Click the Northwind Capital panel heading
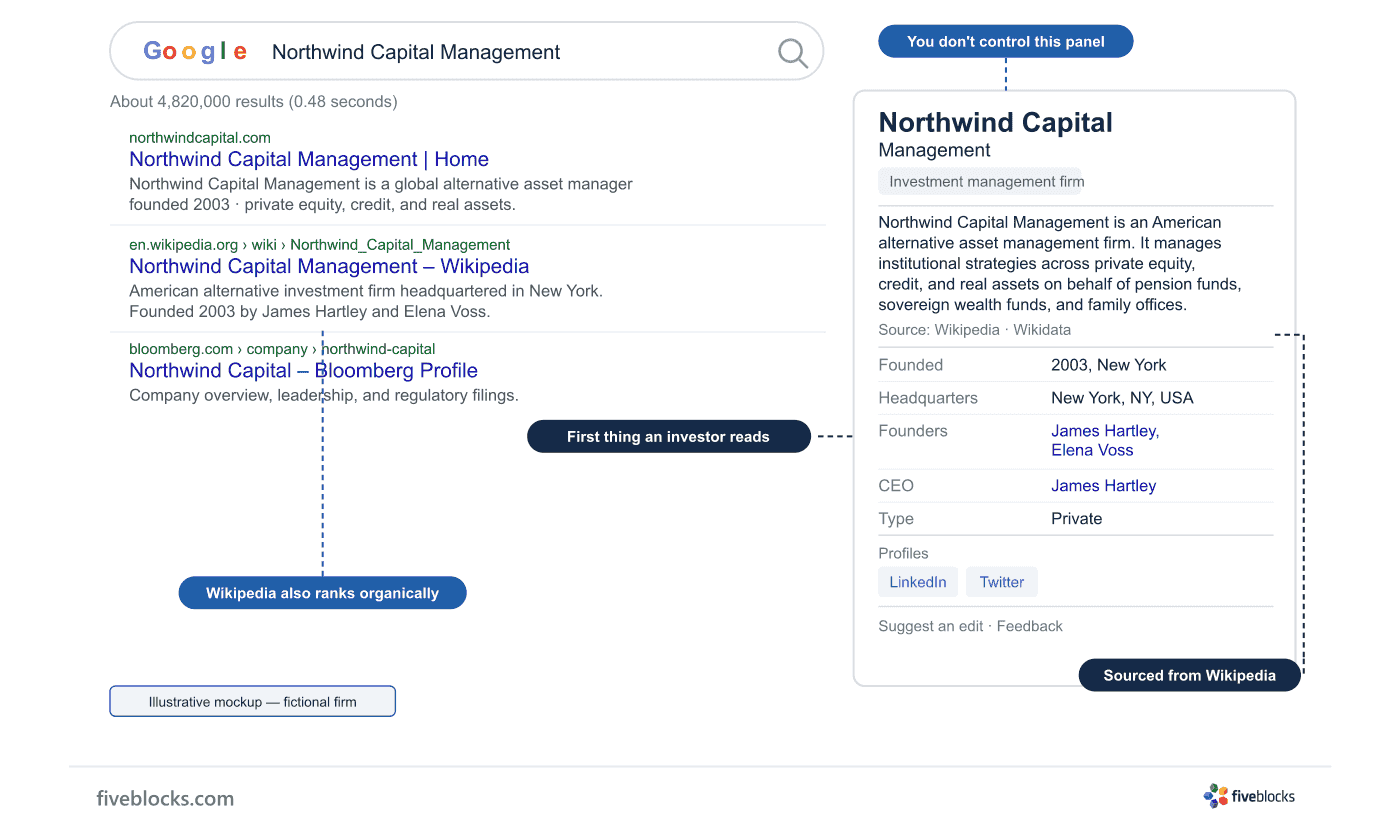Image resolution: width=1400 pixels, height=837 pixels. tap(995, 123)
